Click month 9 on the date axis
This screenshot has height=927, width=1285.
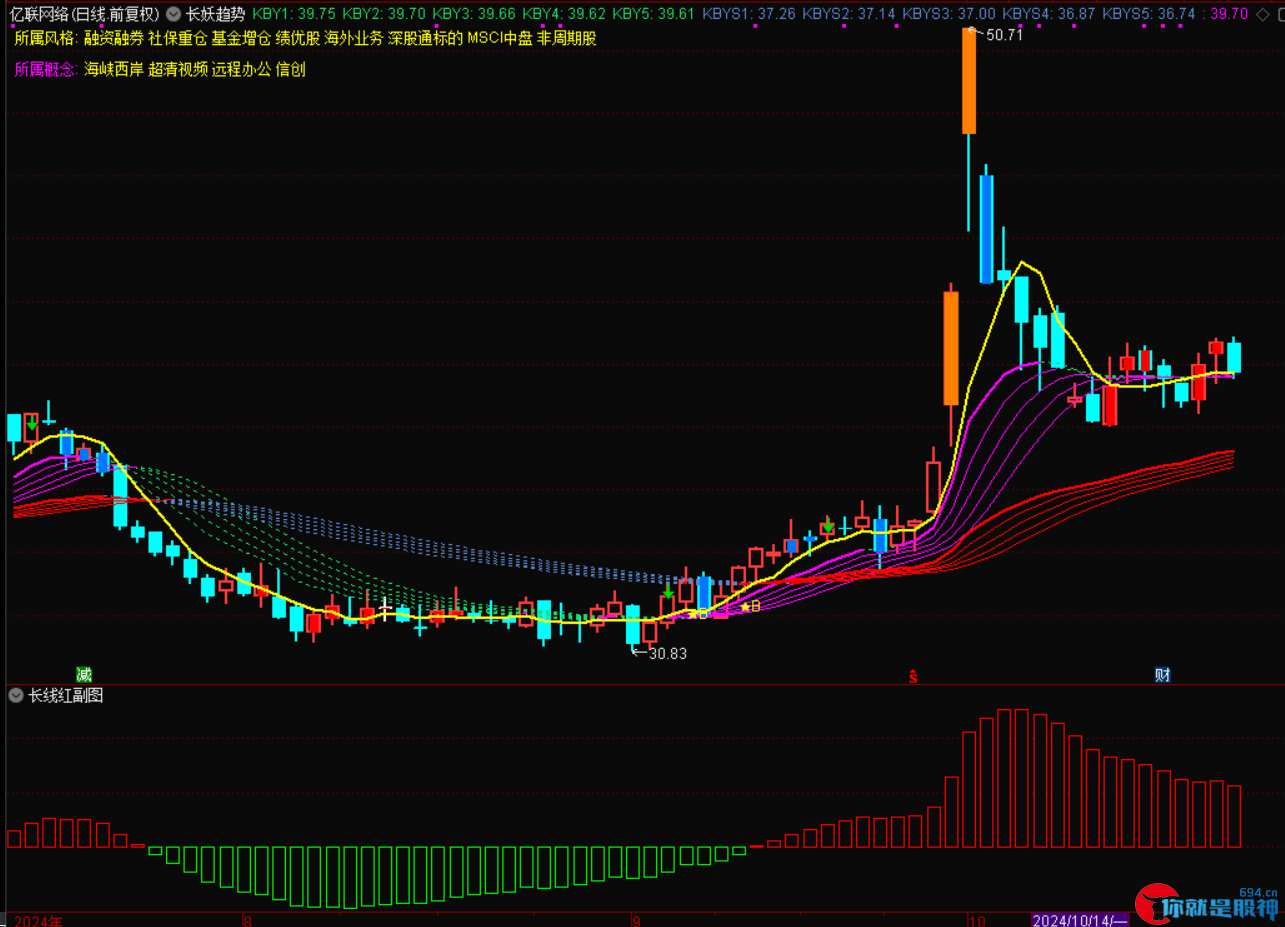click(636, 920)
